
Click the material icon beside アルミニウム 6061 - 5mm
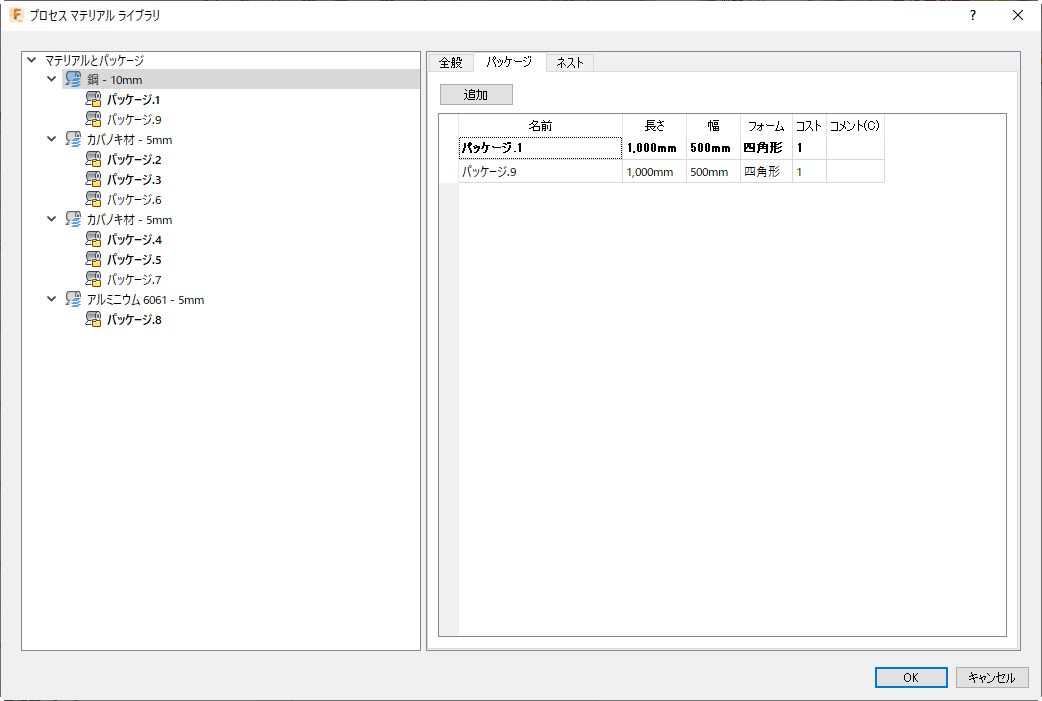73,300
